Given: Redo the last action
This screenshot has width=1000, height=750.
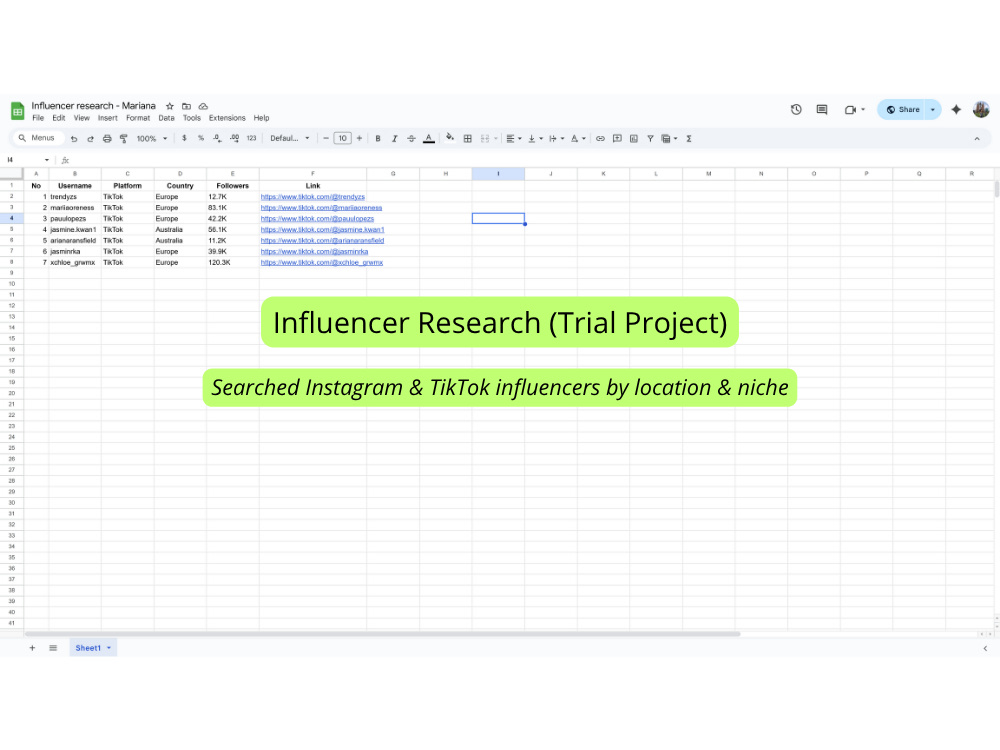Looking at the screenshot, I should click(x=91, y=138).
